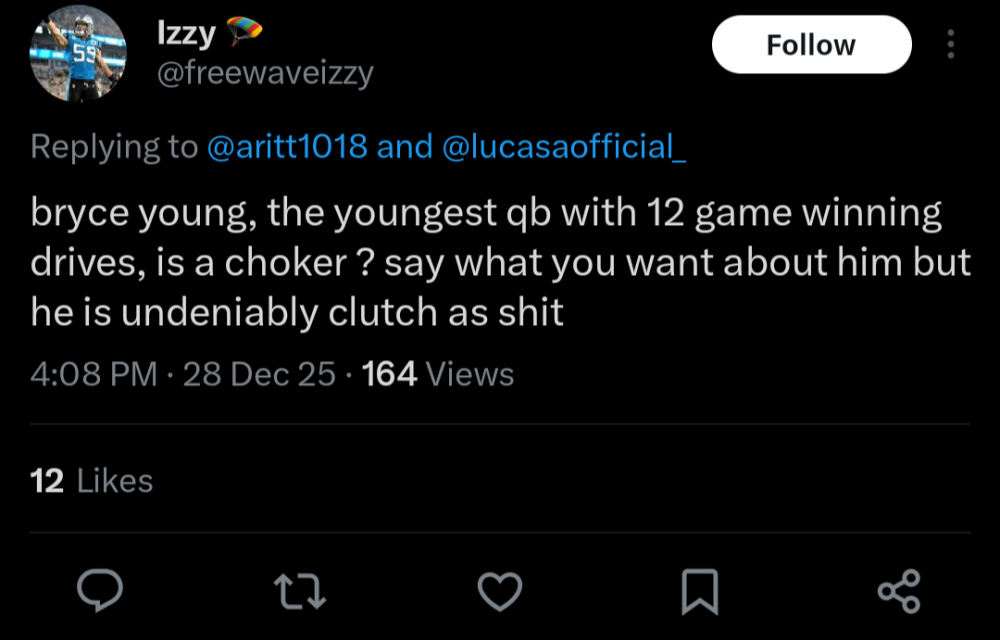The width and height of the screenshot is (1000, 640).
Task: View likers by clicking "12 Likes"
Action: pyautogui.click(x=90, y=481)
